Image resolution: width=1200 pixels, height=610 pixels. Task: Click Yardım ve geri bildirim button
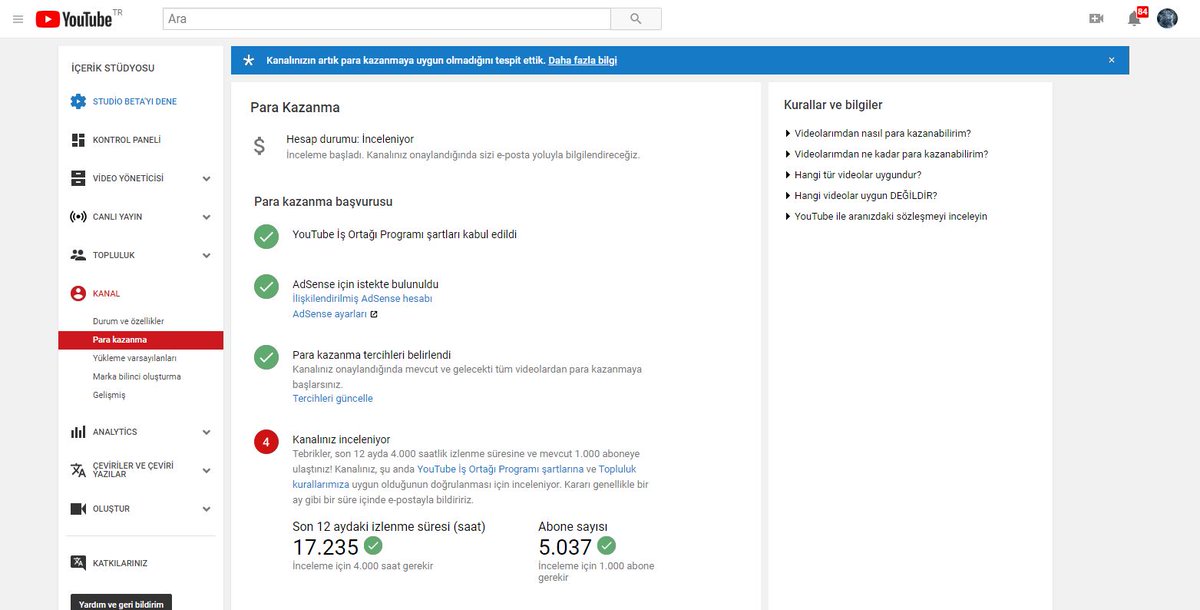click(x=121, y=604)
